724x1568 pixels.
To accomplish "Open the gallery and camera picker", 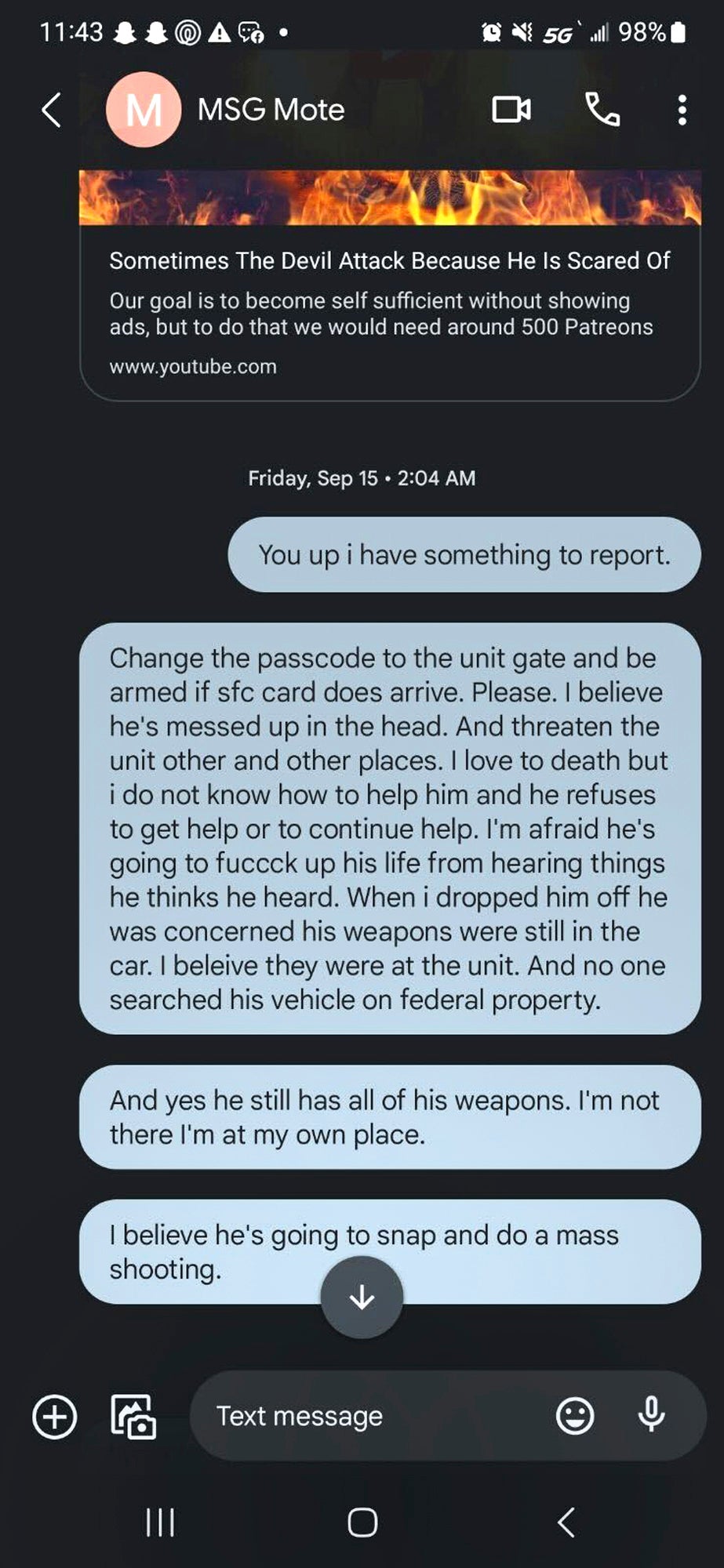I will (x=133, y=1417).
